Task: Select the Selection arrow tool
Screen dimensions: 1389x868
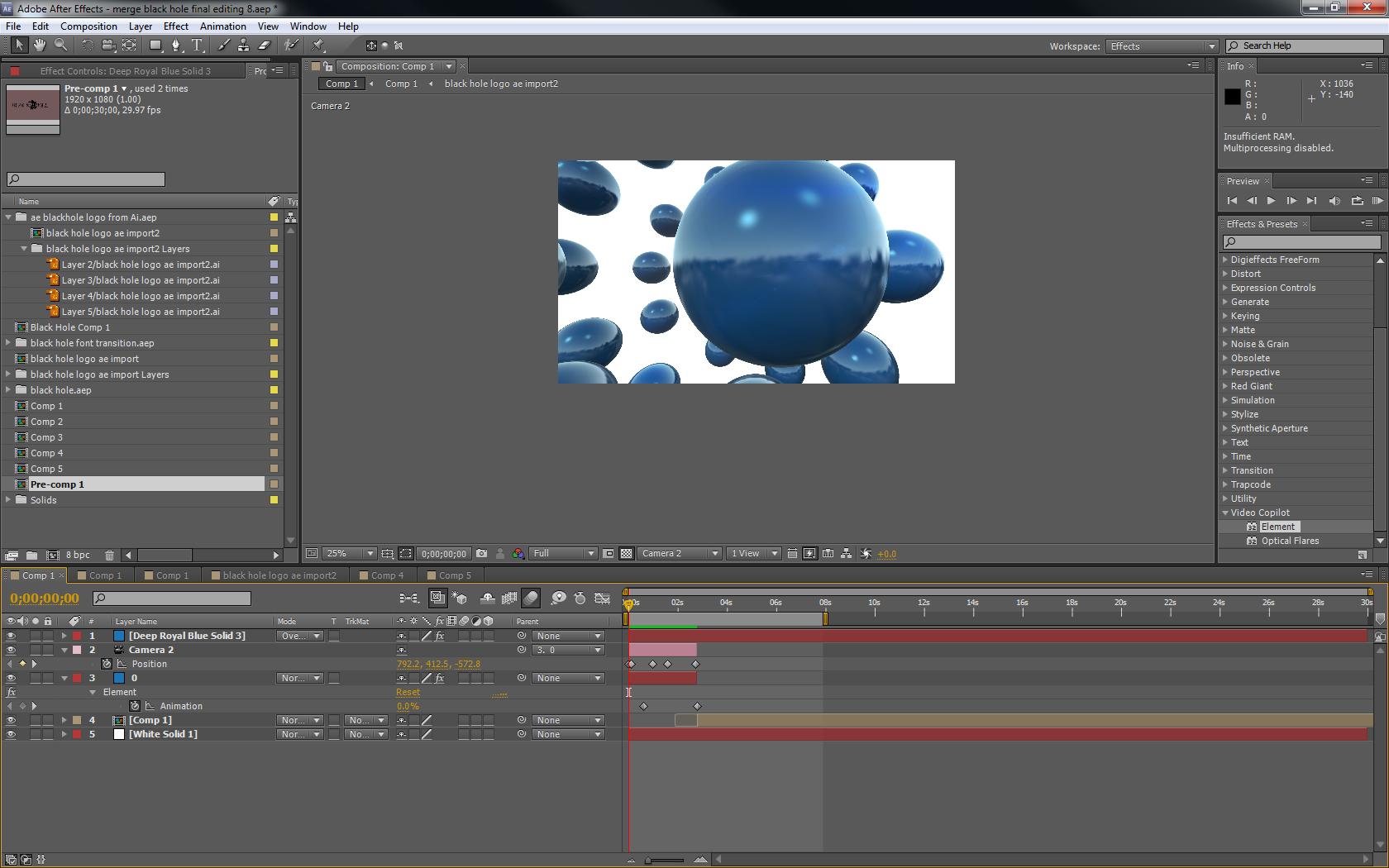Action: tap(19, 45)
